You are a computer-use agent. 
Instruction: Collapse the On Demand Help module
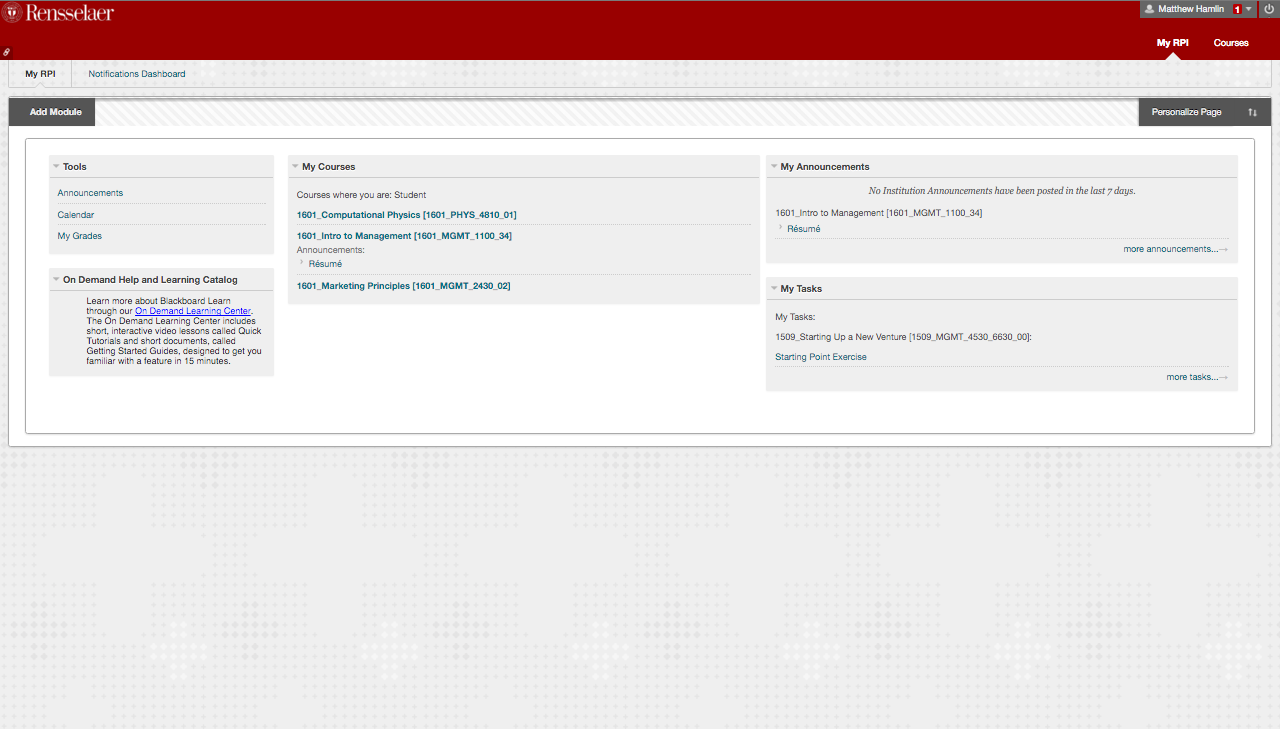click(56, 280)
